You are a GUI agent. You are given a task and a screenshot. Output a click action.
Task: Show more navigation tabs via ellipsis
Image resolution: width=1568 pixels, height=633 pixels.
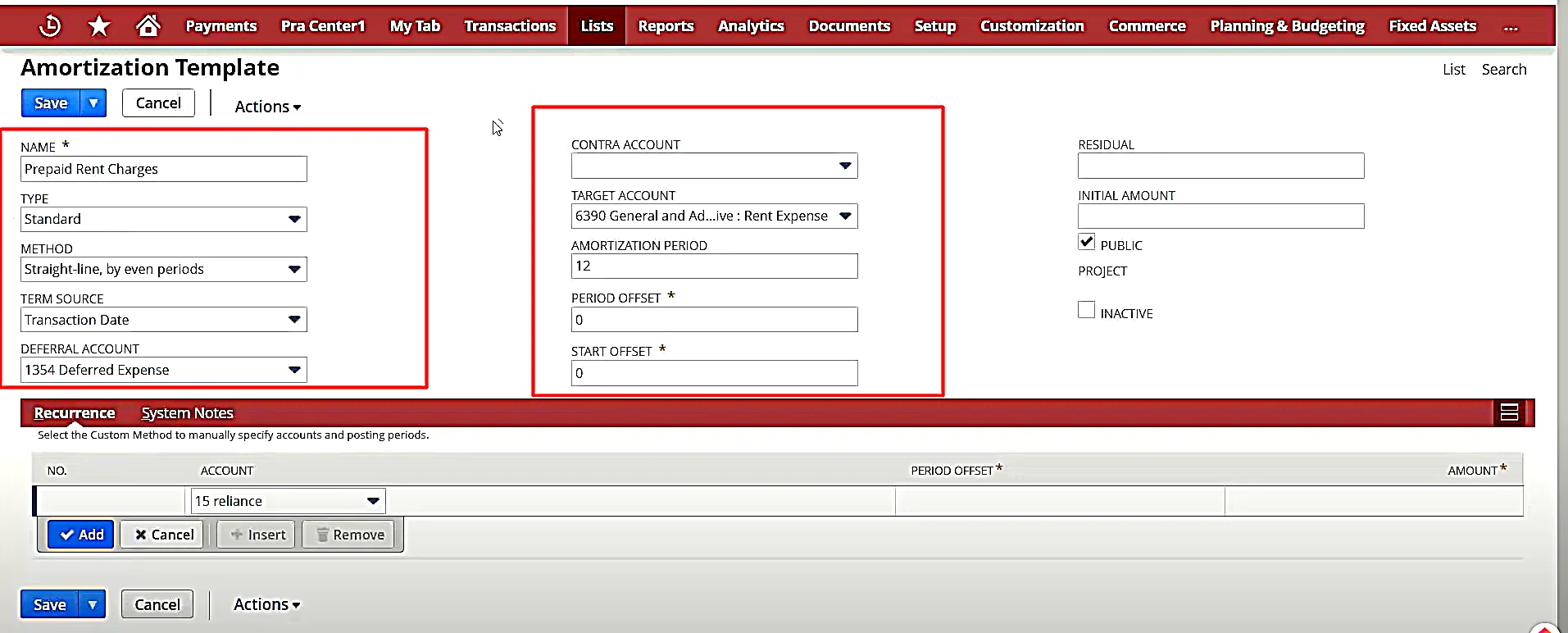coord(1511,27)
